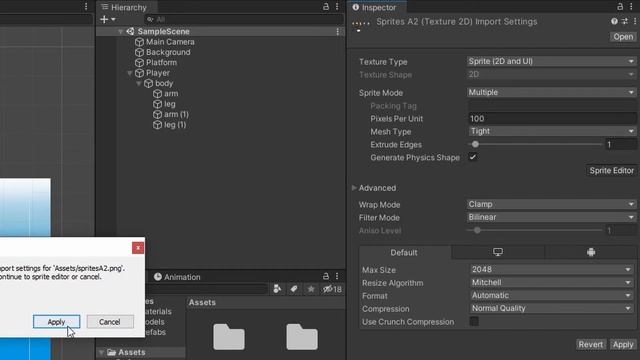Click the Hierarchy search field

(x=244, y=19)
